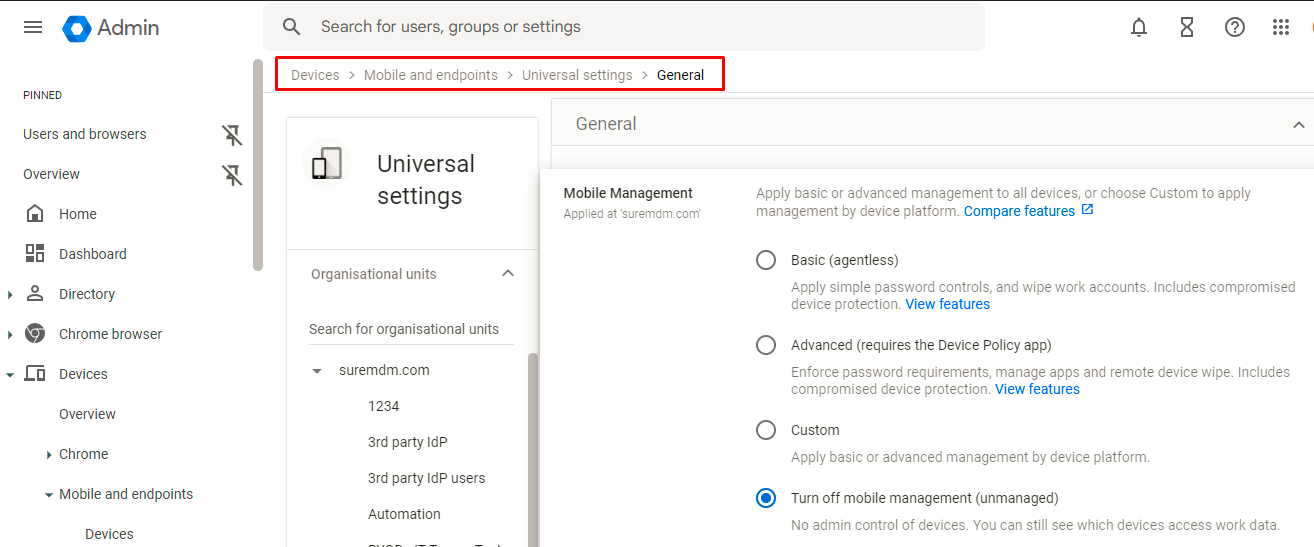The height and width of the screenshot is (547, 1314).
Task: Open the pinned Overview page
Action: [x=51, y=174]
